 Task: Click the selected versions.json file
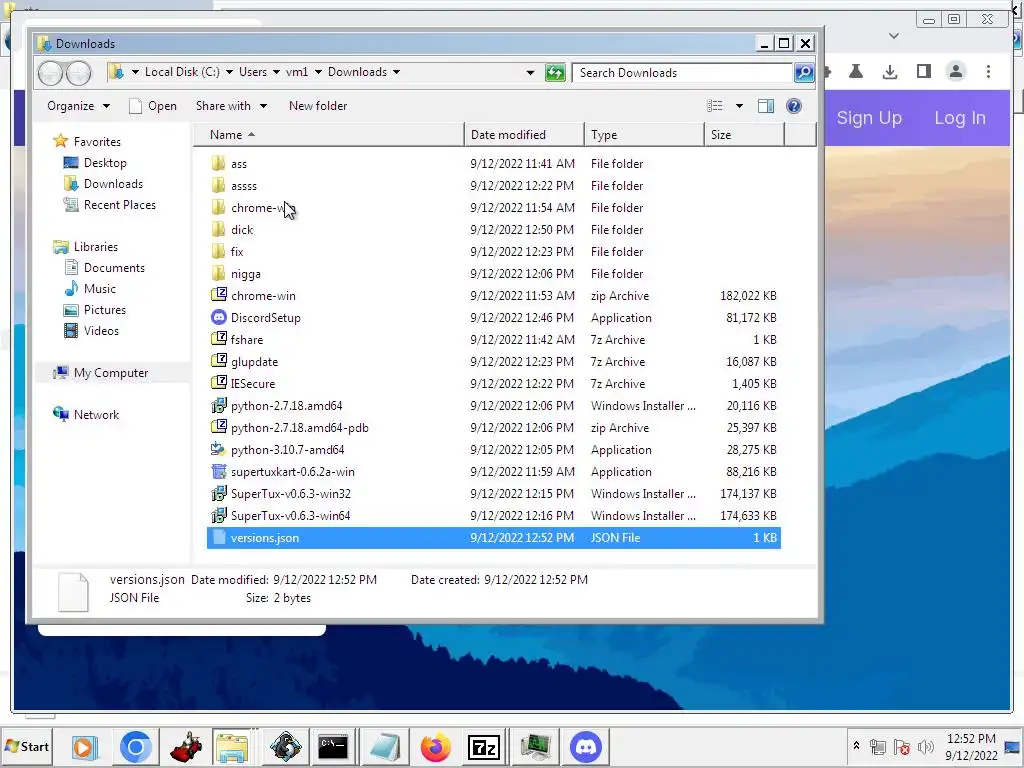click(493, 537)
